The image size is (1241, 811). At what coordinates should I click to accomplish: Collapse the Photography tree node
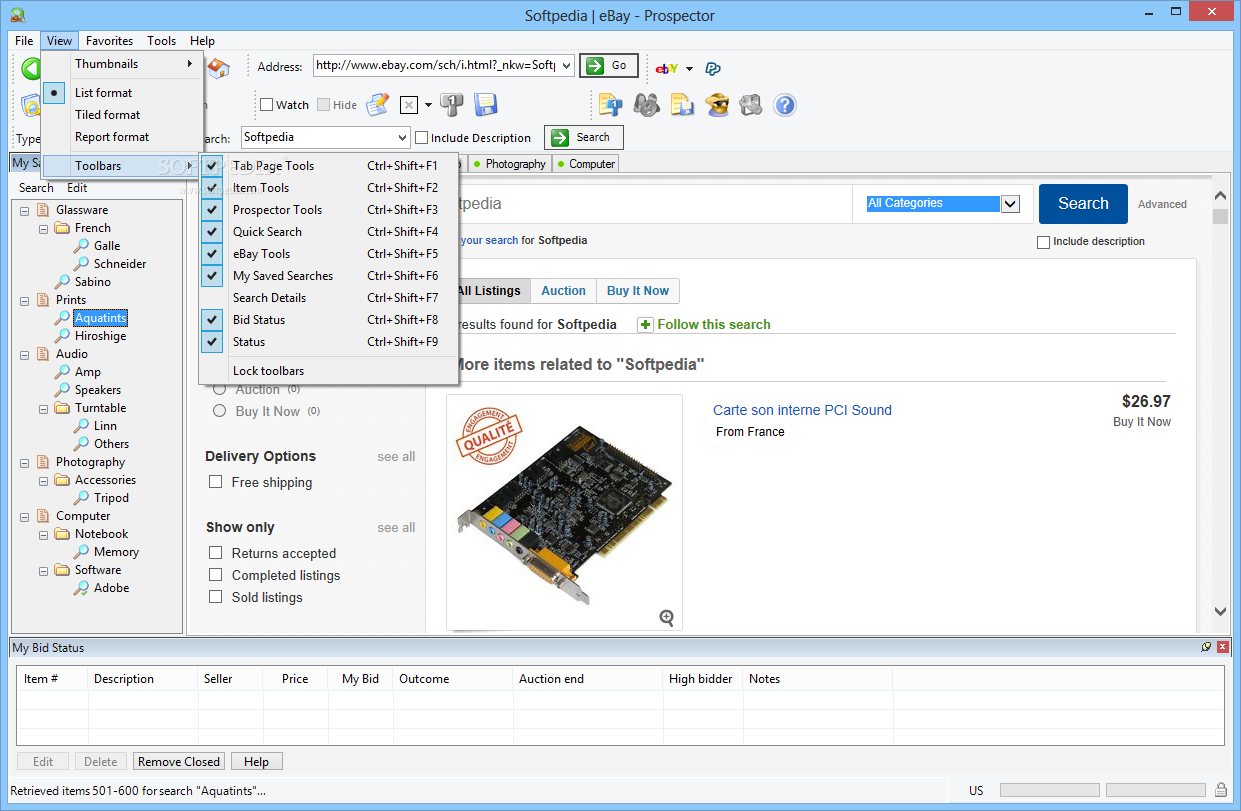coord(25,462)
